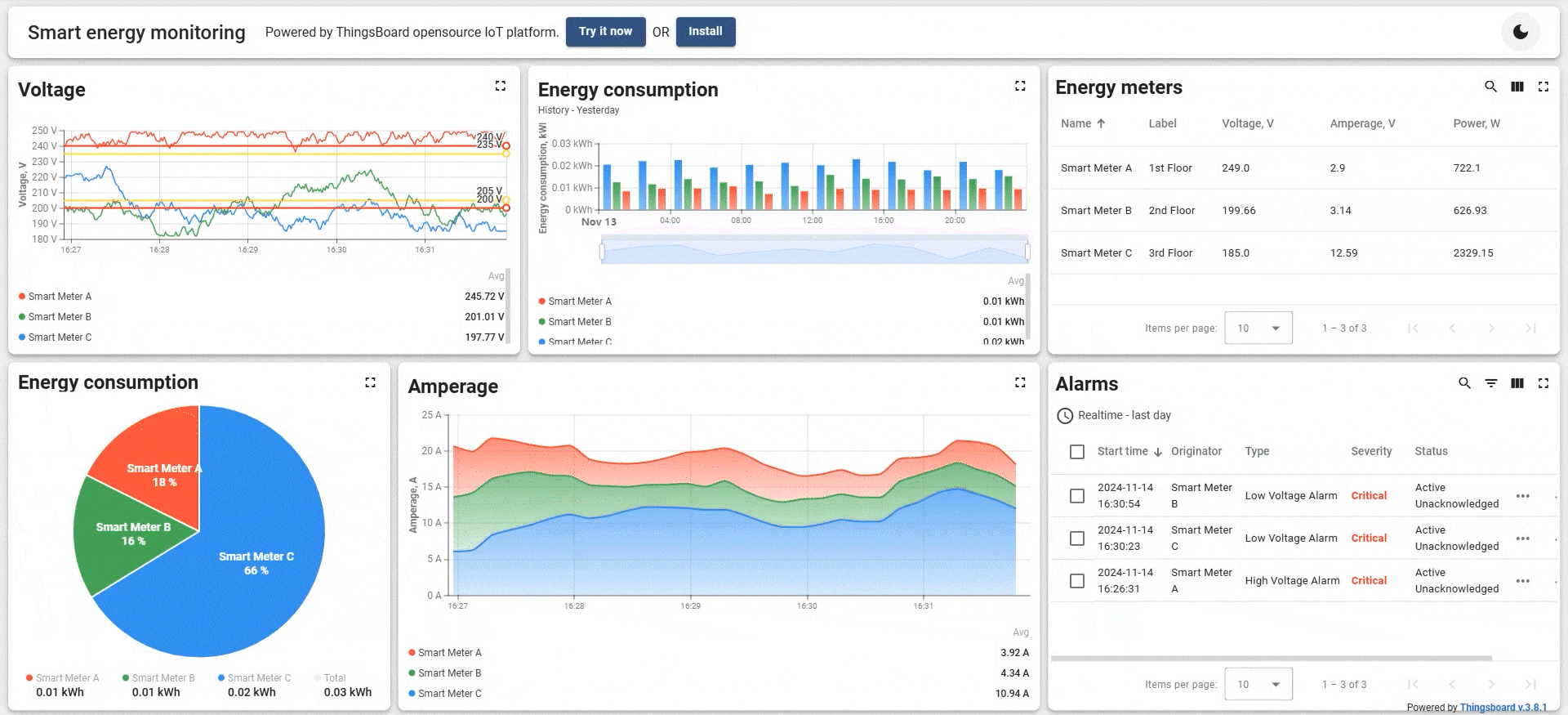This screenshot has width=1568, height=715.
Task: Click the Try it now button
Action: [605, 32]
